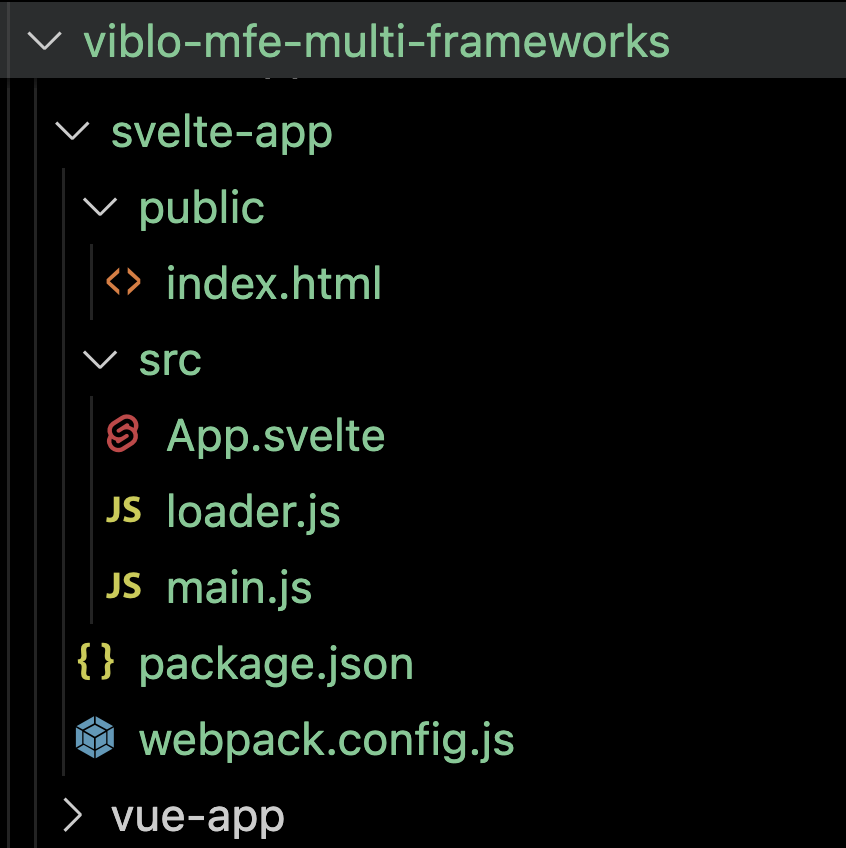Collapse the svelte-app folder chevron

pos(72,131)
